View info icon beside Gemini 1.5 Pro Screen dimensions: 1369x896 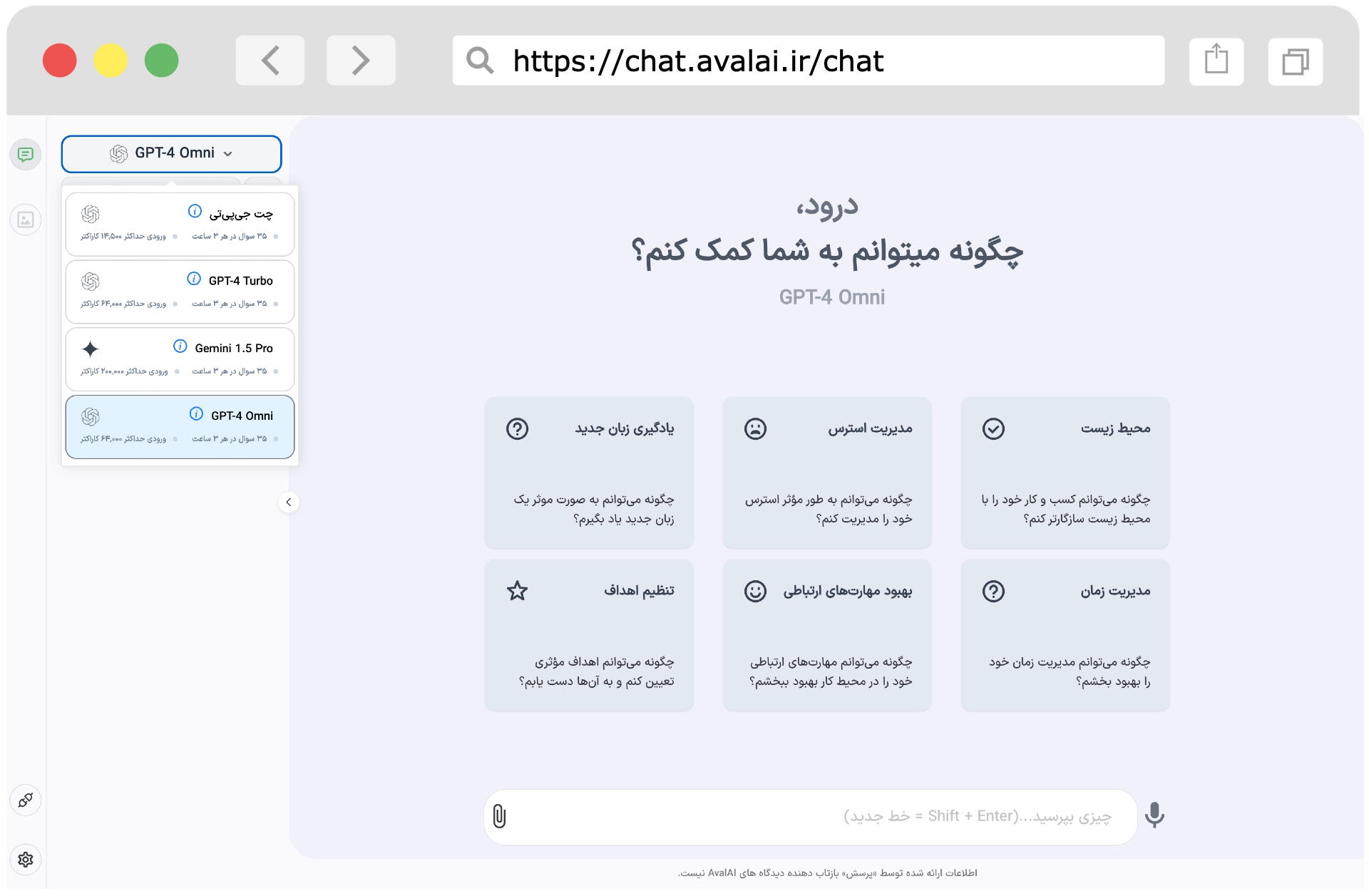(180, 346)
